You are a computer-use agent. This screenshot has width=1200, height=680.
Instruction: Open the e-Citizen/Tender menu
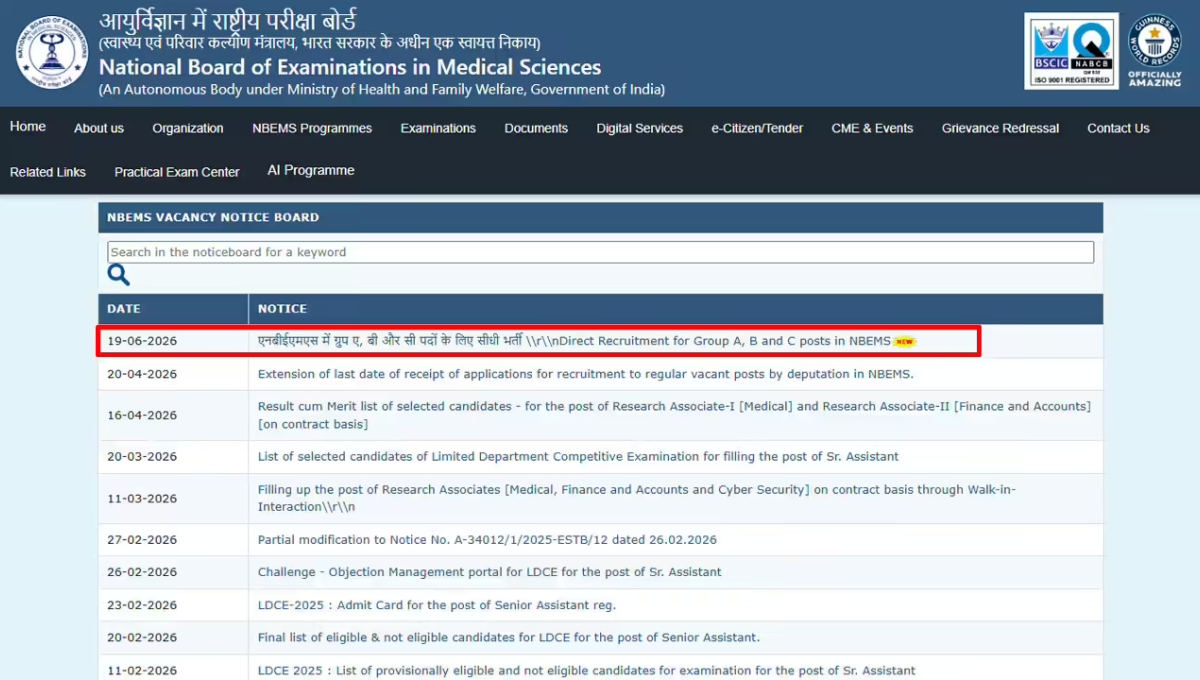[757, 128]
